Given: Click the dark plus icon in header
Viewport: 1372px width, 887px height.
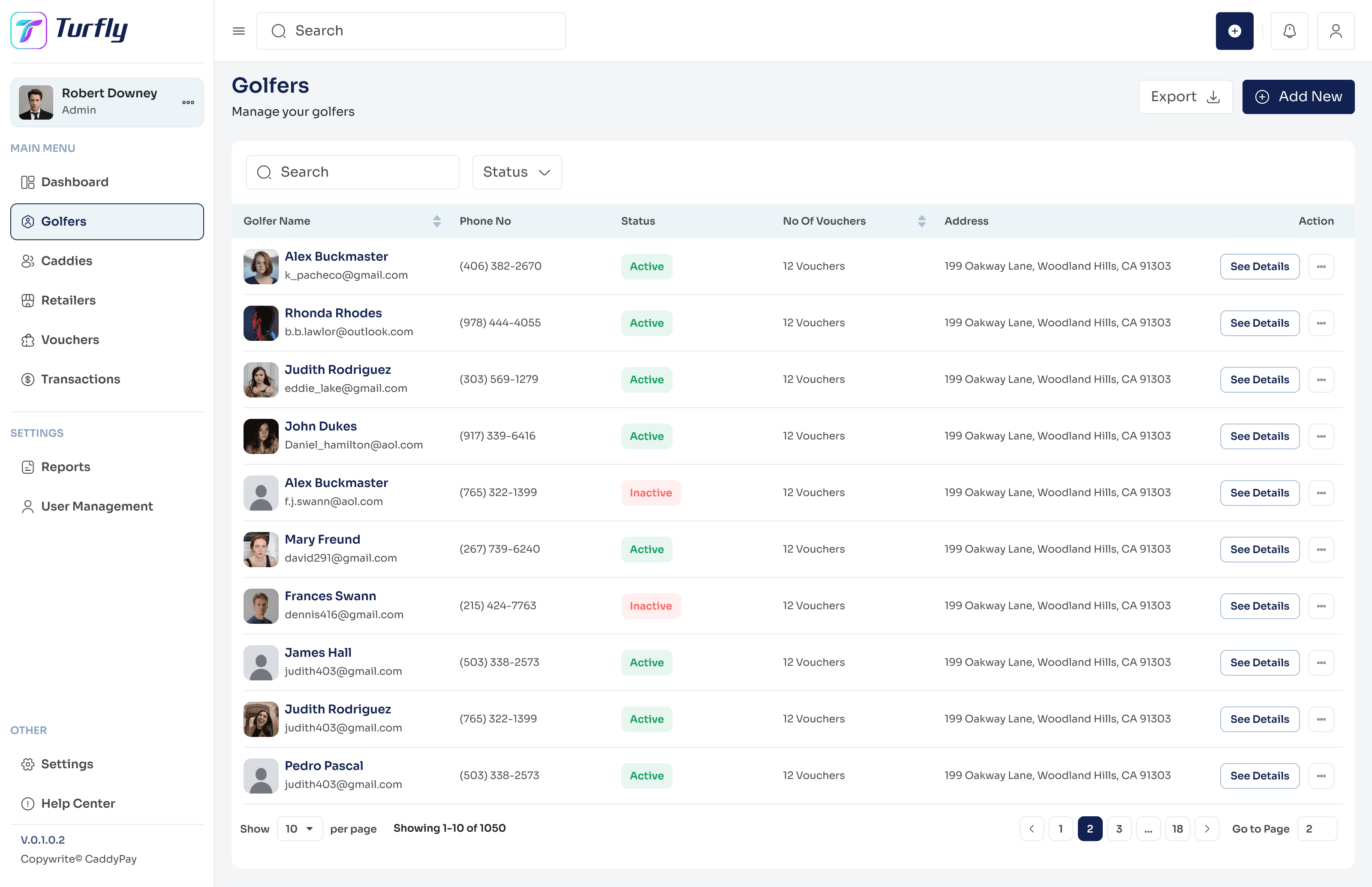Looking at the screenshot, I should point(1234,31).
